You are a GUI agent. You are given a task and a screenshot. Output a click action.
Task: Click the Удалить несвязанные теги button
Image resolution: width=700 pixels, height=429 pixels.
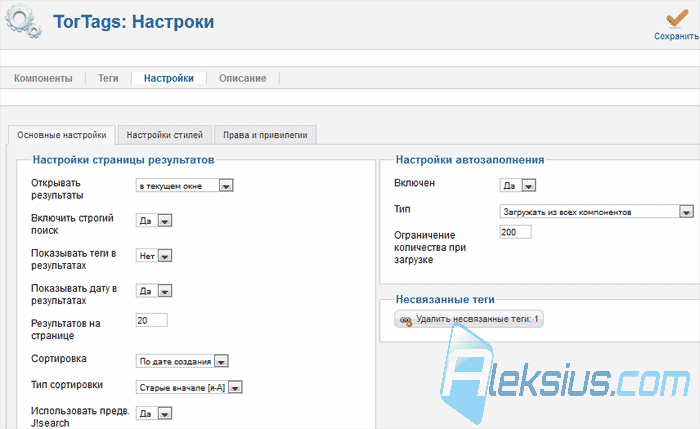[469, 319]
